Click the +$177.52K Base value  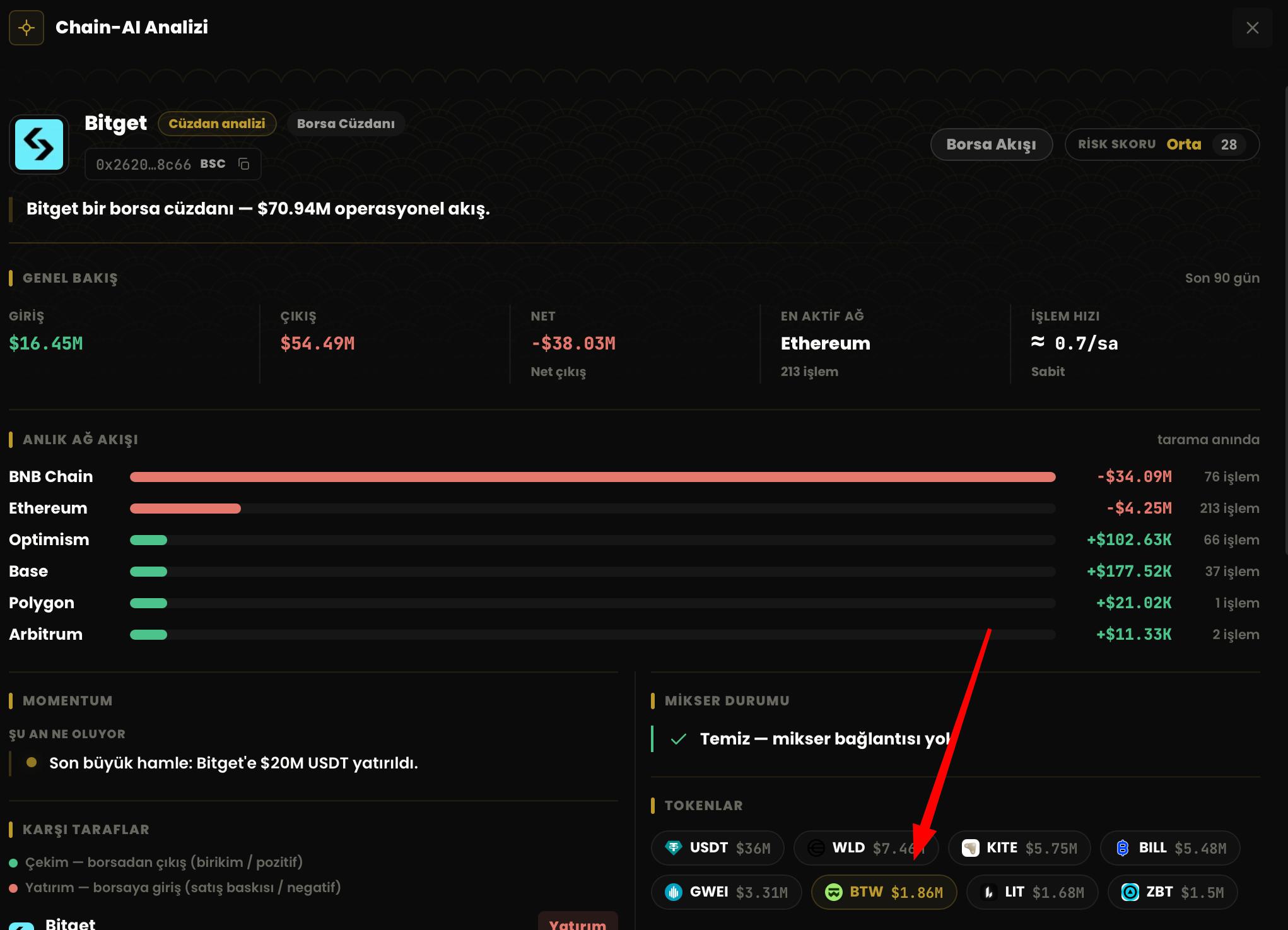(x=1129, y=572)
